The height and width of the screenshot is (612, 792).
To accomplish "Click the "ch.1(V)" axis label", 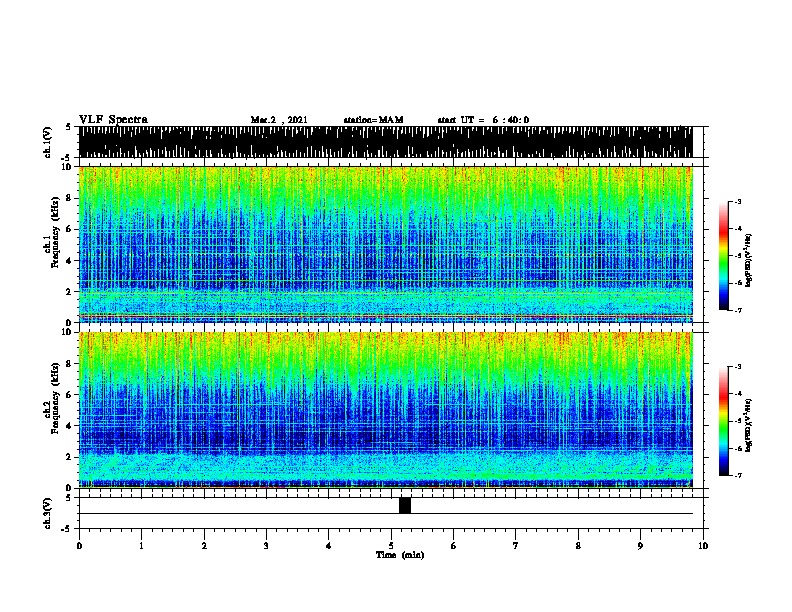I will tap(47, 142).
